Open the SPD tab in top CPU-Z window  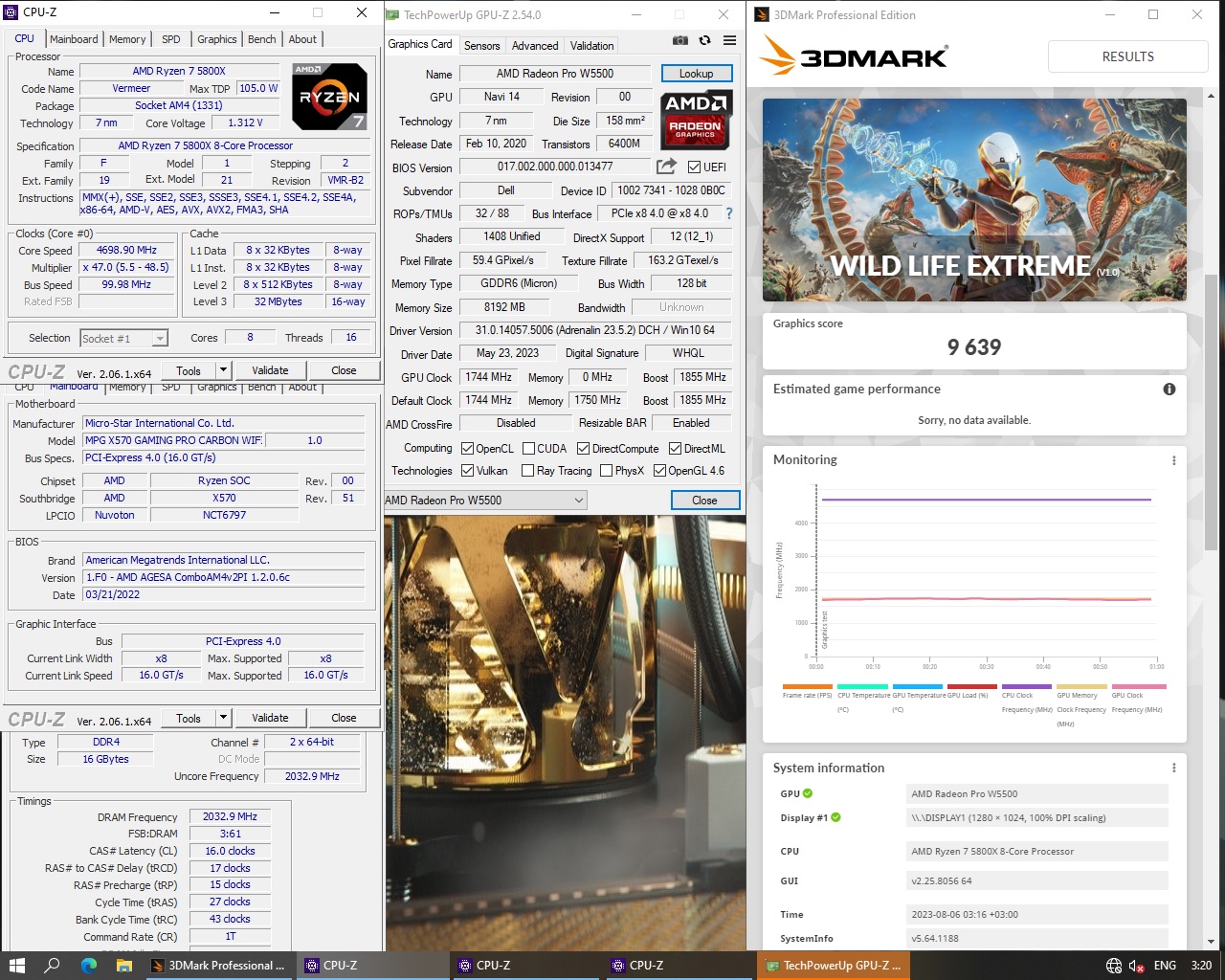point(170,39)
